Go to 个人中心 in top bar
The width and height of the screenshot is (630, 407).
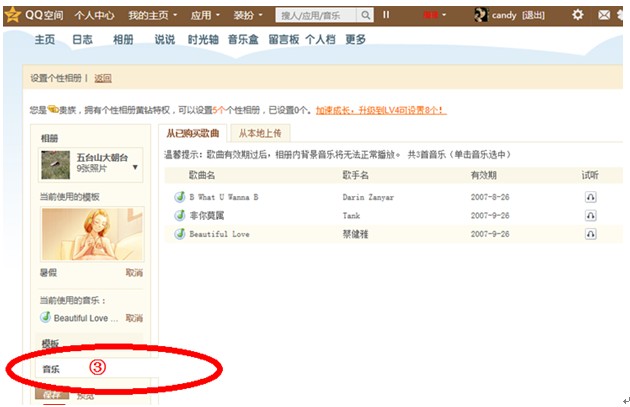[94, 15]
